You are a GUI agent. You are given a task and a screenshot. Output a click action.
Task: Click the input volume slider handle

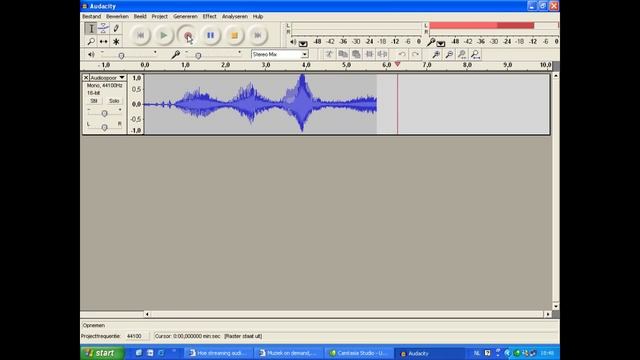click(198, 56)
